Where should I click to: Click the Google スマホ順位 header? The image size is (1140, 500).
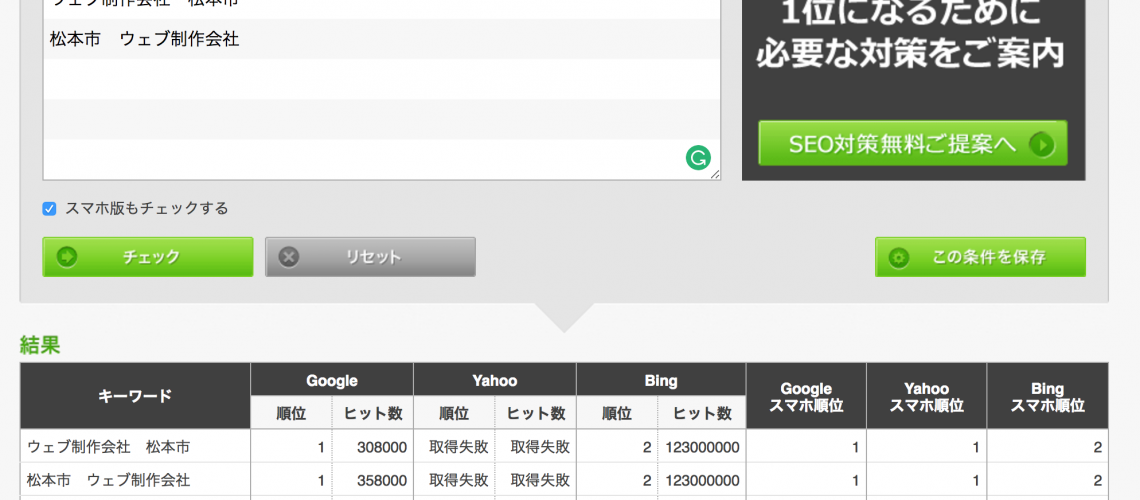(806, 397)
